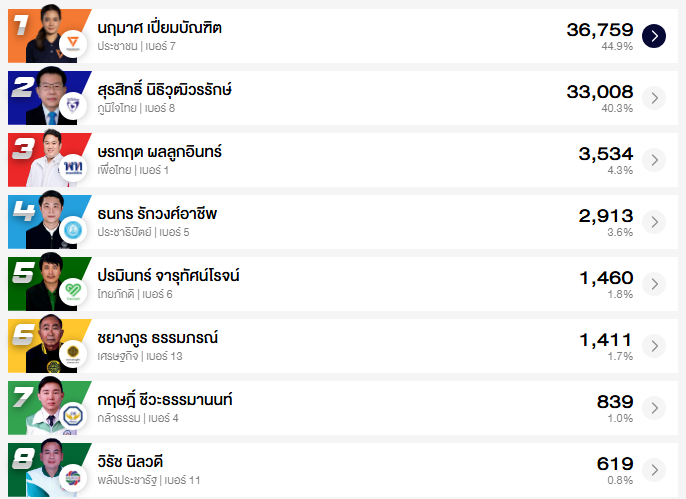Open the chevron next to 2,913 votes
This screenshot has height=499, width=686.
[x=653, y=222]
